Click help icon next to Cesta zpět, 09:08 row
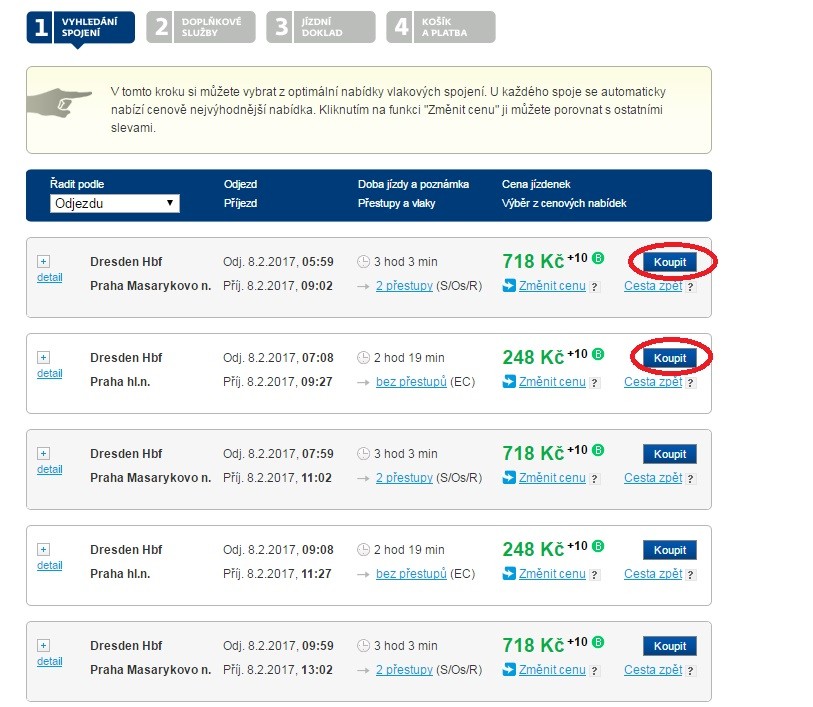The width and height of the screenshot is (813, 707). [x=690, y=575]
